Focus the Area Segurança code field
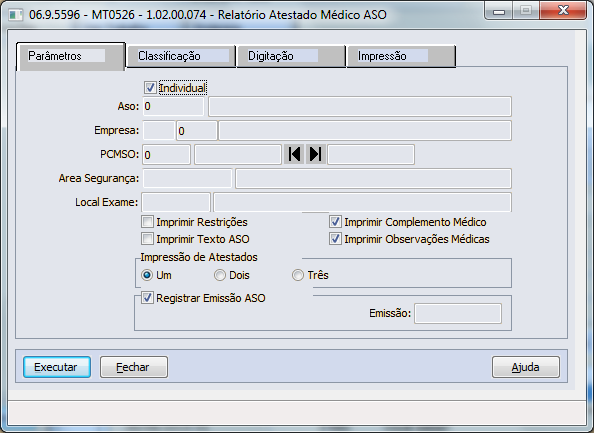This screenshot has height=433, width=594. (188, 178)
